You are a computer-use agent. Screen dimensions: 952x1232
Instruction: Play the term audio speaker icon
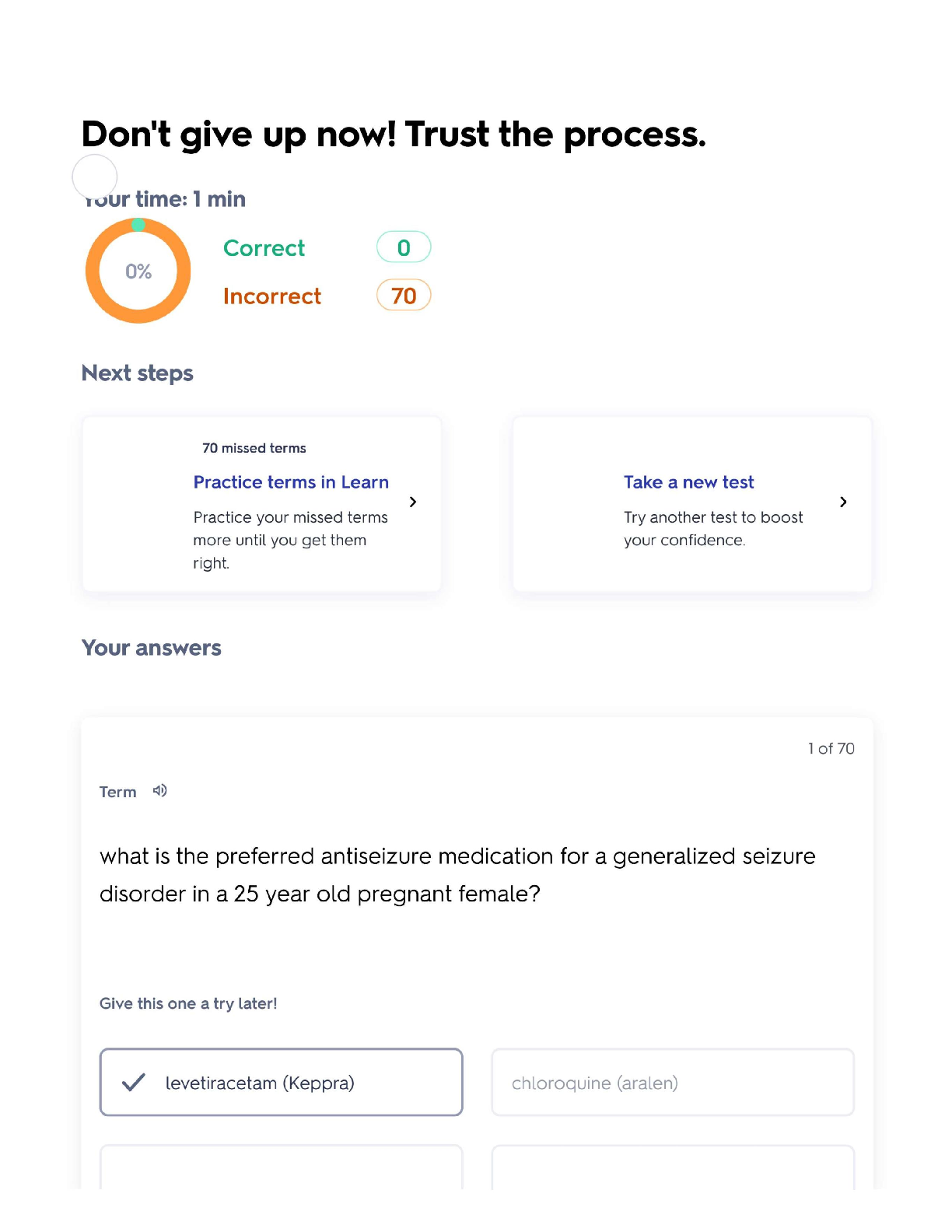click(159, 791)
